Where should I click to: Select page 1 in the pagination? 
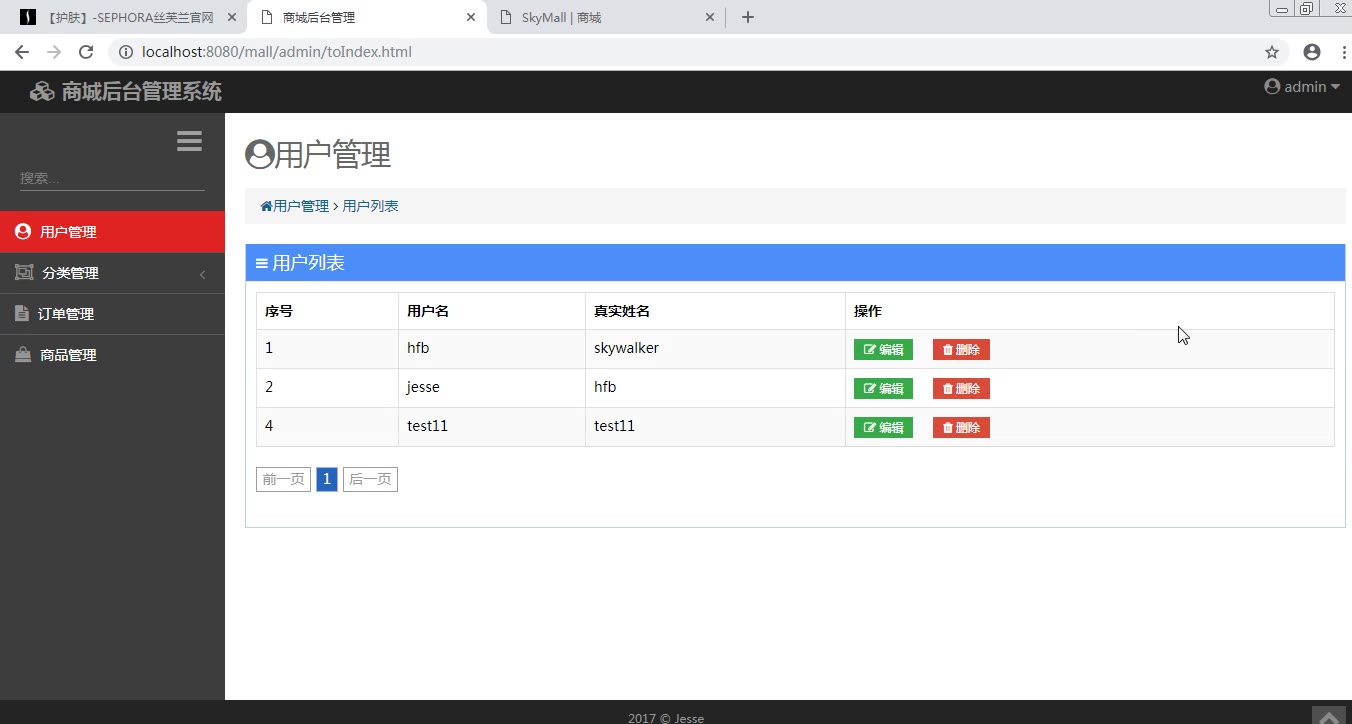pyautogui.click(x=326, y=480)
